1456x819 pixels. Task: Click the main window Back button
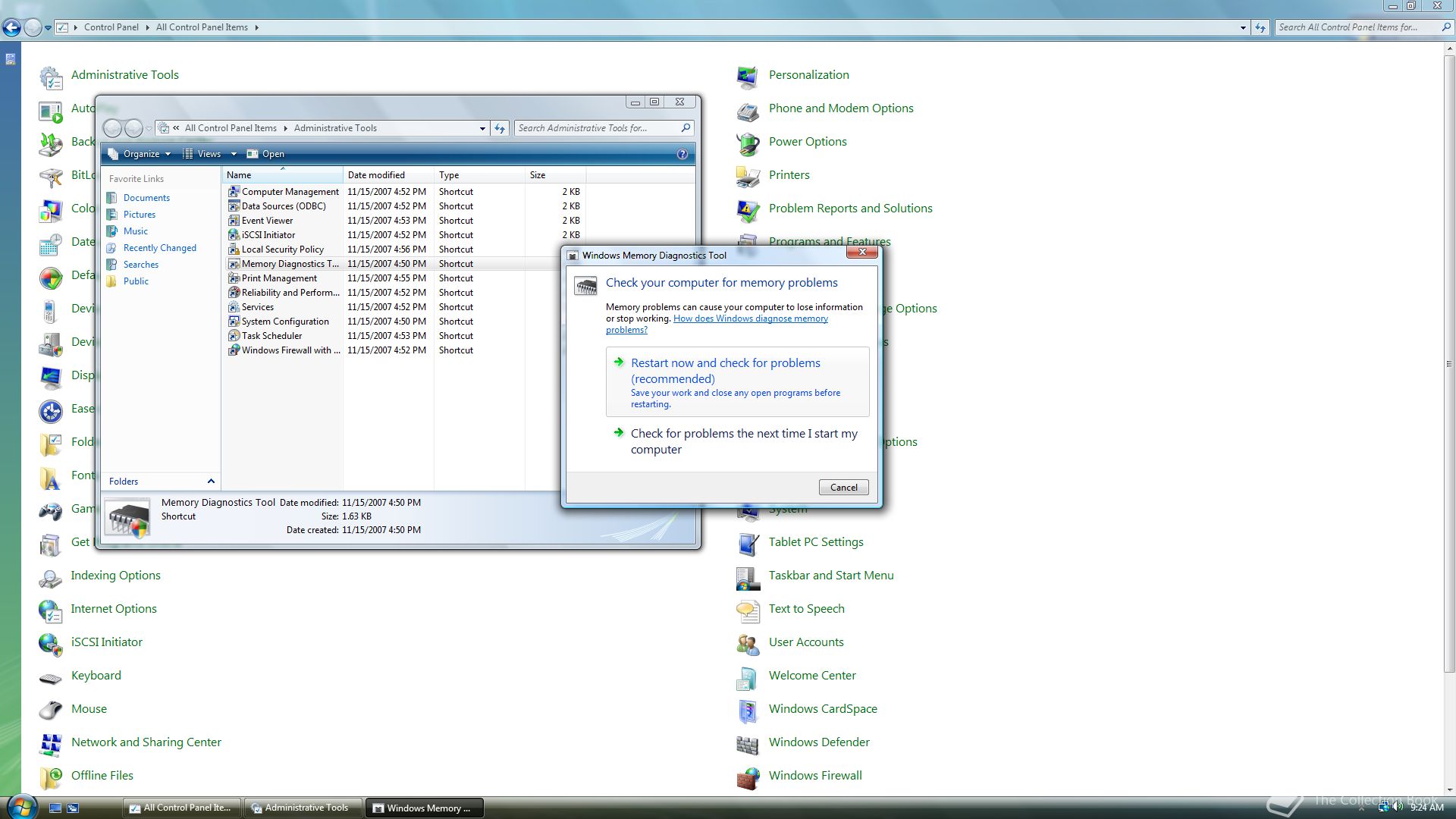11,27
